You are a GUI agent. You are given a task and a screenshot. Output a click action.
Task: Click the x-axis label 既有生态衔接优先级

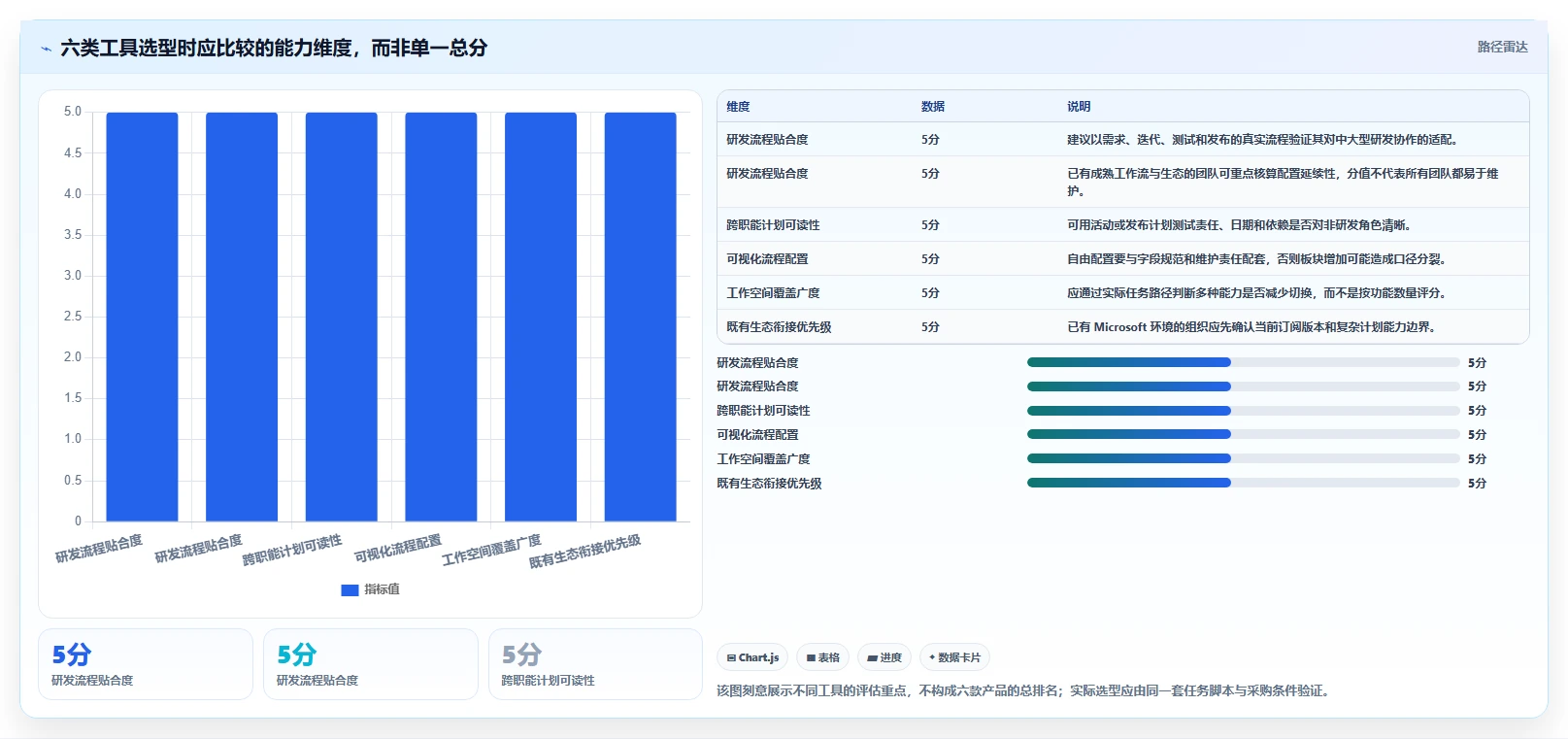pyautogui.click(x=584, y=551)
